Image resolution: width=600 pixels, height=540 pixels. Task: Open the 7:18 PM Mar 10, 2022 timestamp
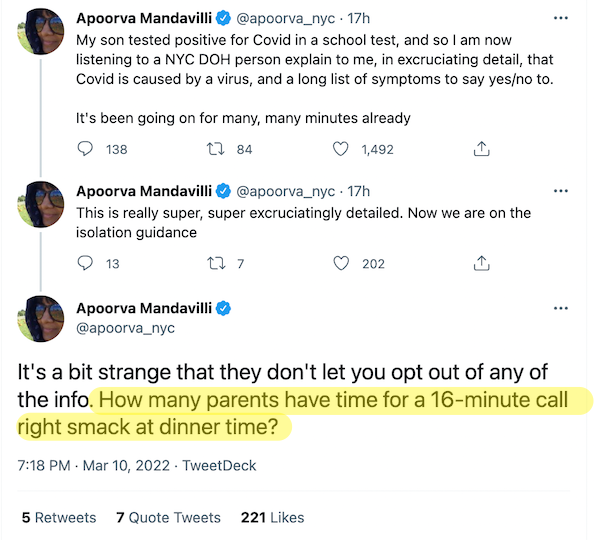(x=93, y=465)
